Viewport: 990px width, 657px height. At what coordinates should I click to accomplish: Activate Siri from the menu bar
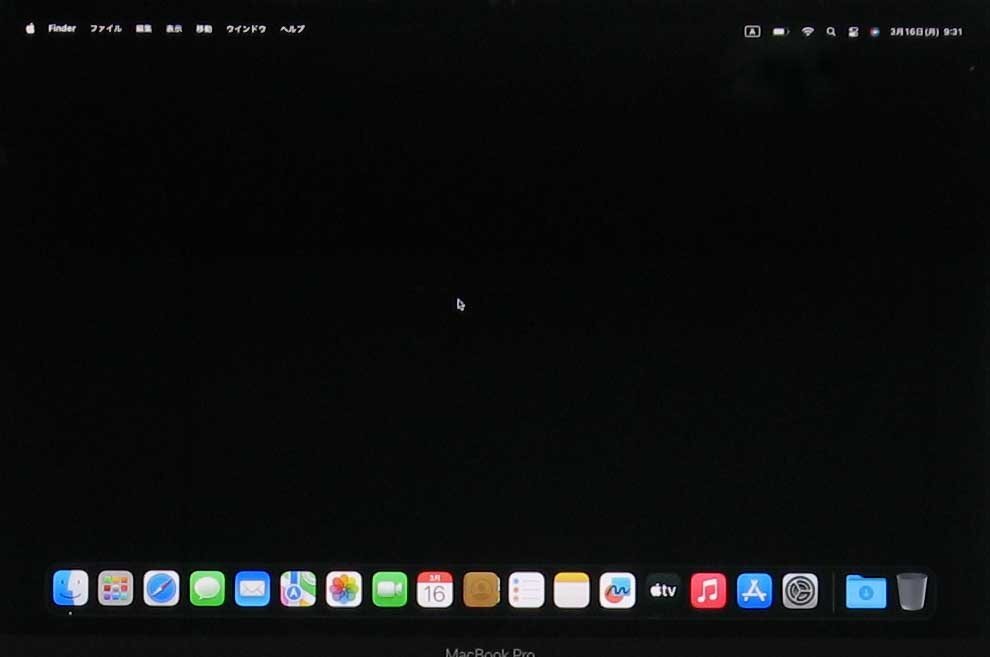[874, 32]
